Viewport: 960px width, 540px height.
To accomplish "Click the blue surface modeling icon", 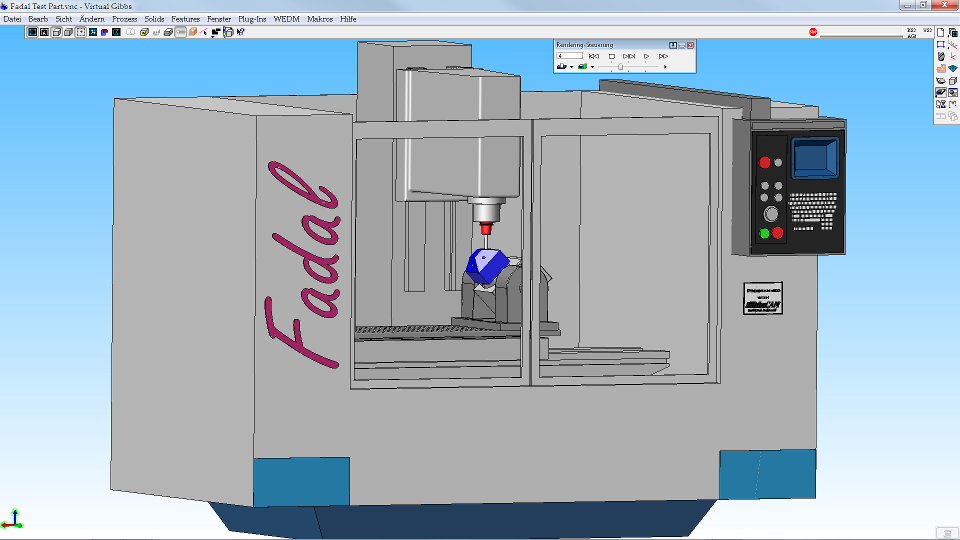I will [953, 68].
